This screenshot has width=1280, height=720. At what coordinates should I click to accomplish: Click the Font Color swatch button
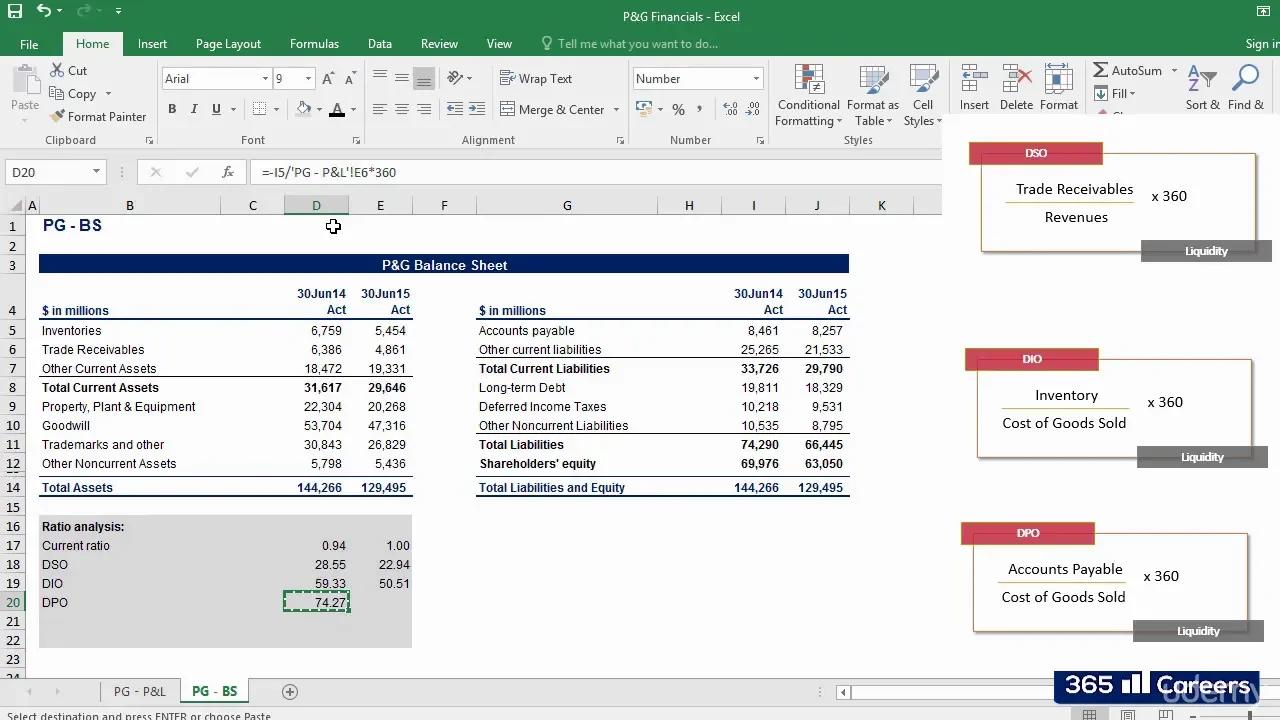(337, 109)
